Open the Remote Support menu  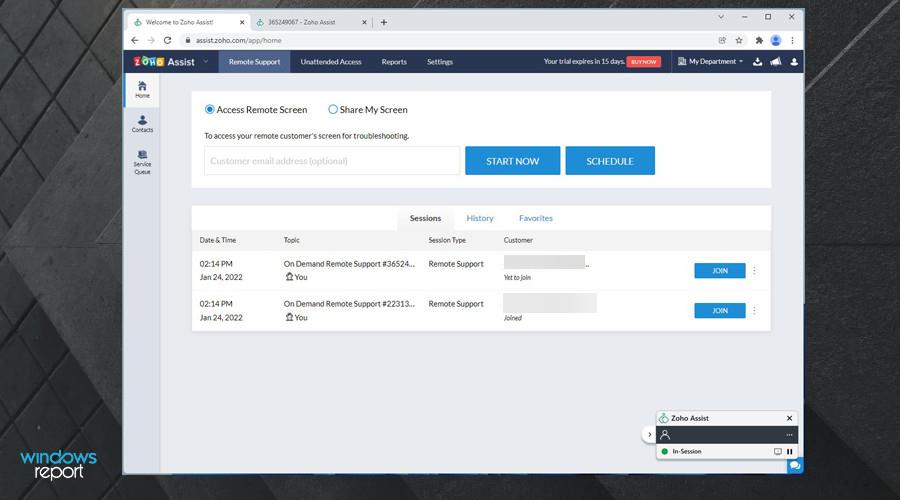point(254,61)
